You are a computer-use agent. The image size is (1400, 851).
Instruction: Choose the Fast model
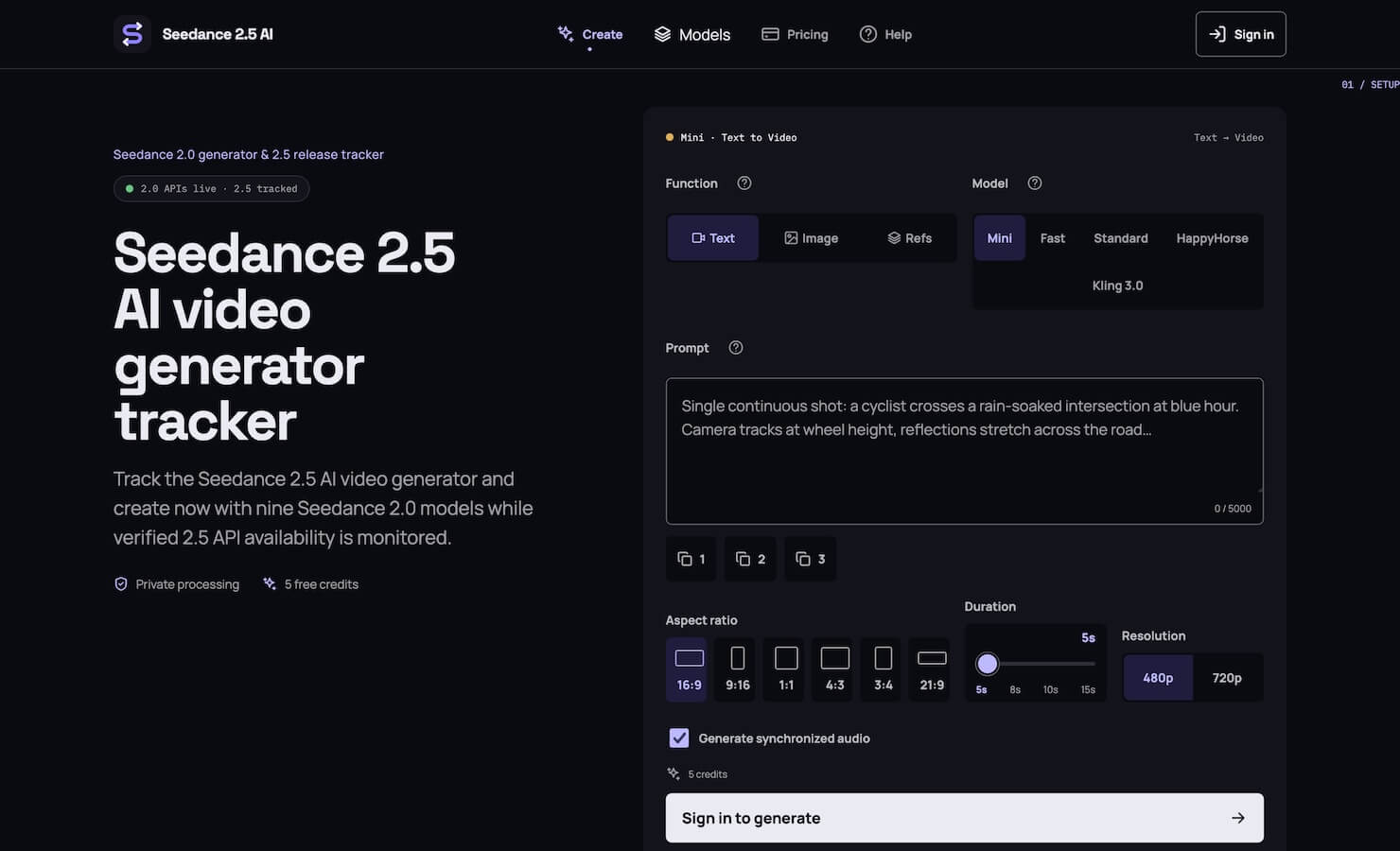coord(1053,238)
